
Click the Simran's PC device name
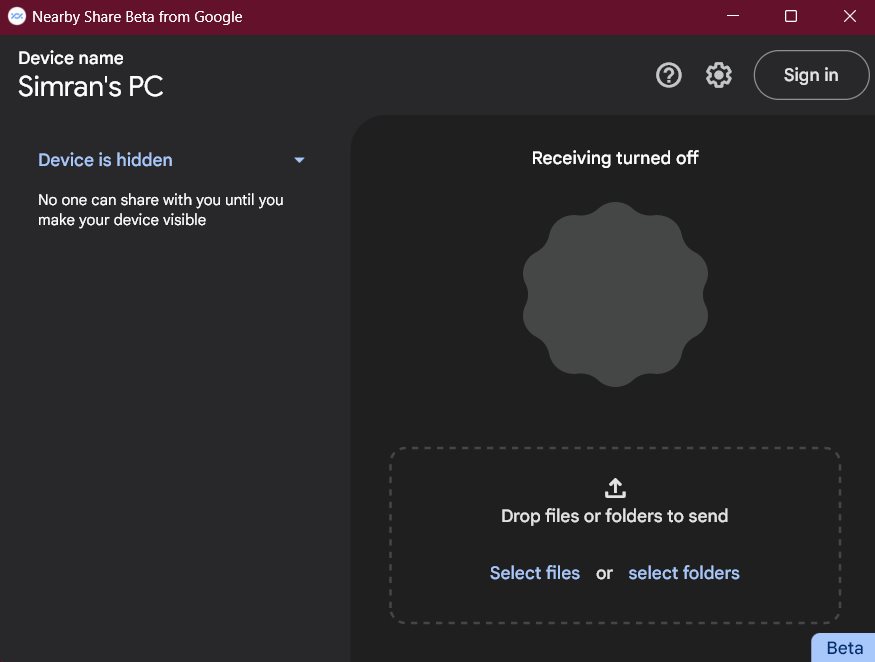[90, 87]
